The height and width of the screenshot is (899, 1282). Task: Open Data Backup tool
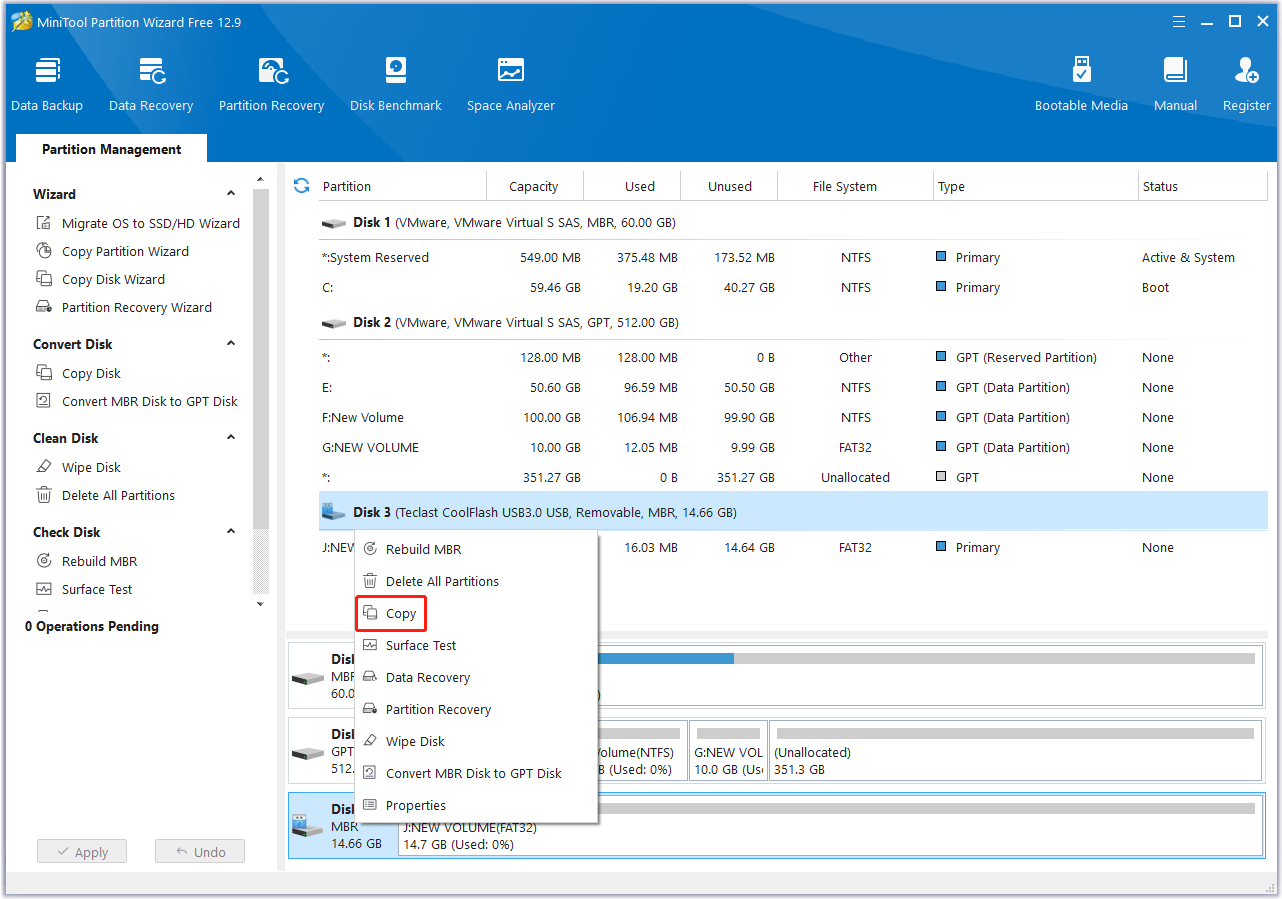tap(47, 85)
